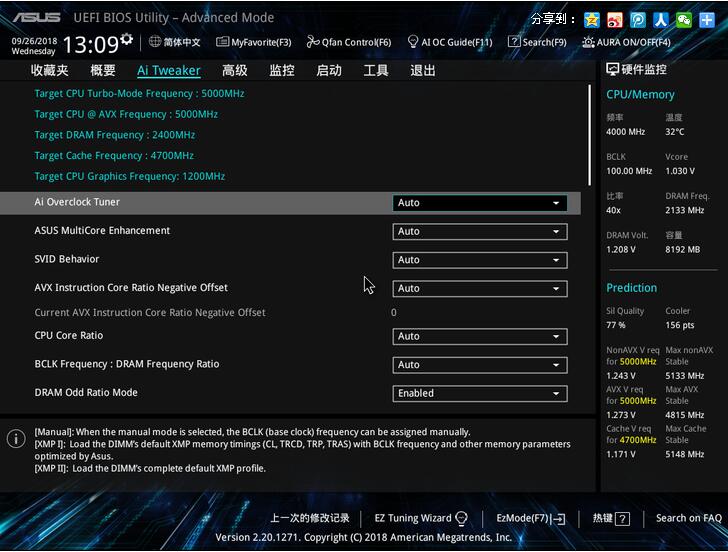Select DRAM Odd Ratio Mode label
This screenshot has width=728, height=552.
[x=86, y=392]
